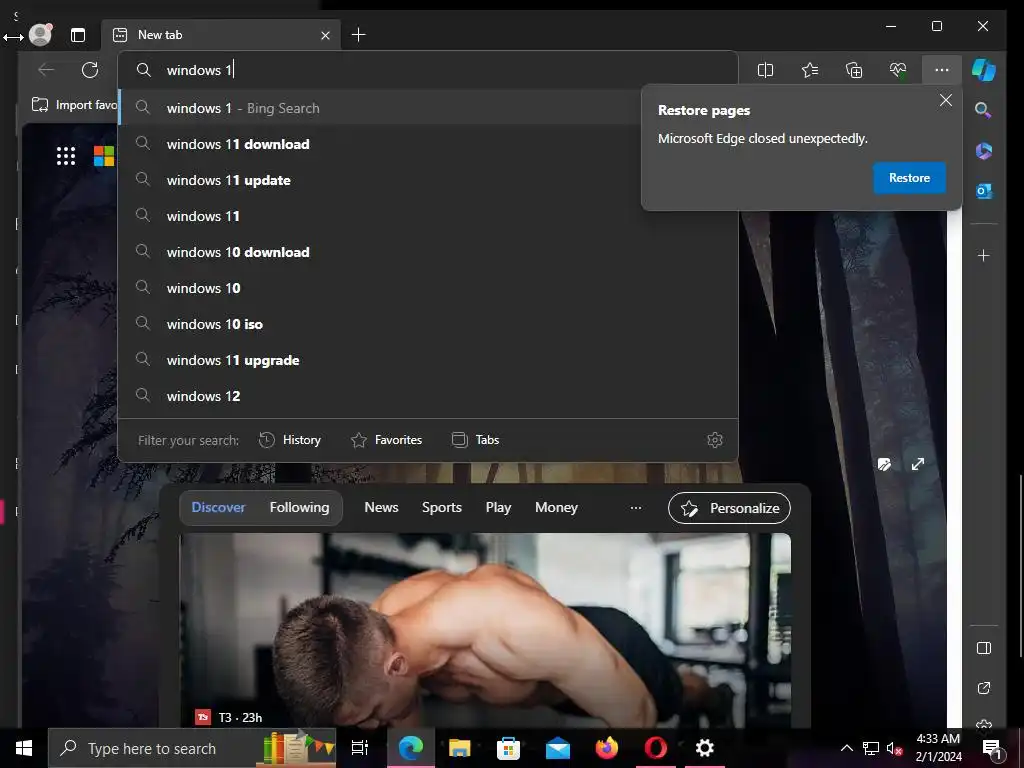Switch to the Discover feed tab
This screenshot has width=1024, height=768.
pos(218,507)
